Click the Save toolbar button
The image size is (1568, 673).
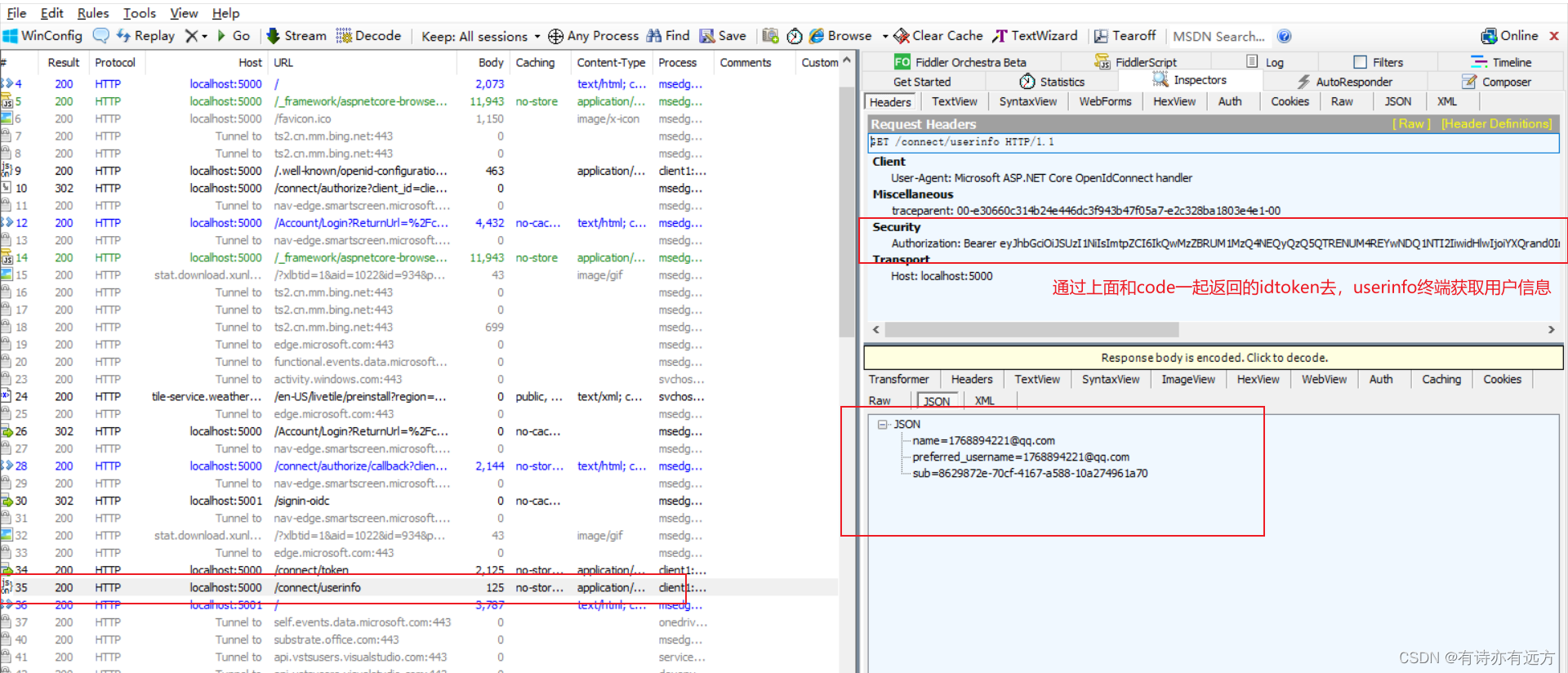(723, 36)
